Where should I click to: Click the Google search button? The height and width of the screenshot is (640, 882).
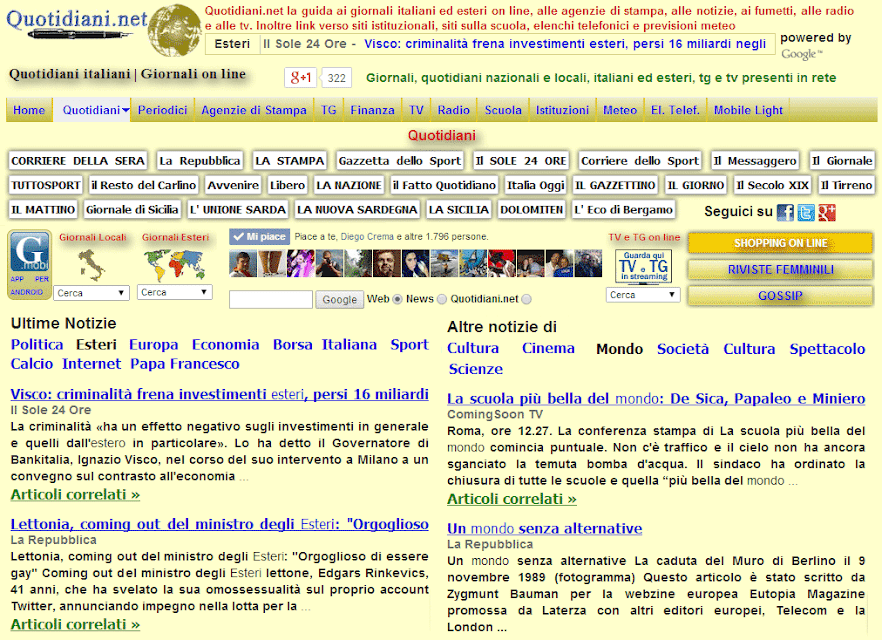click(x=339, y=300)
